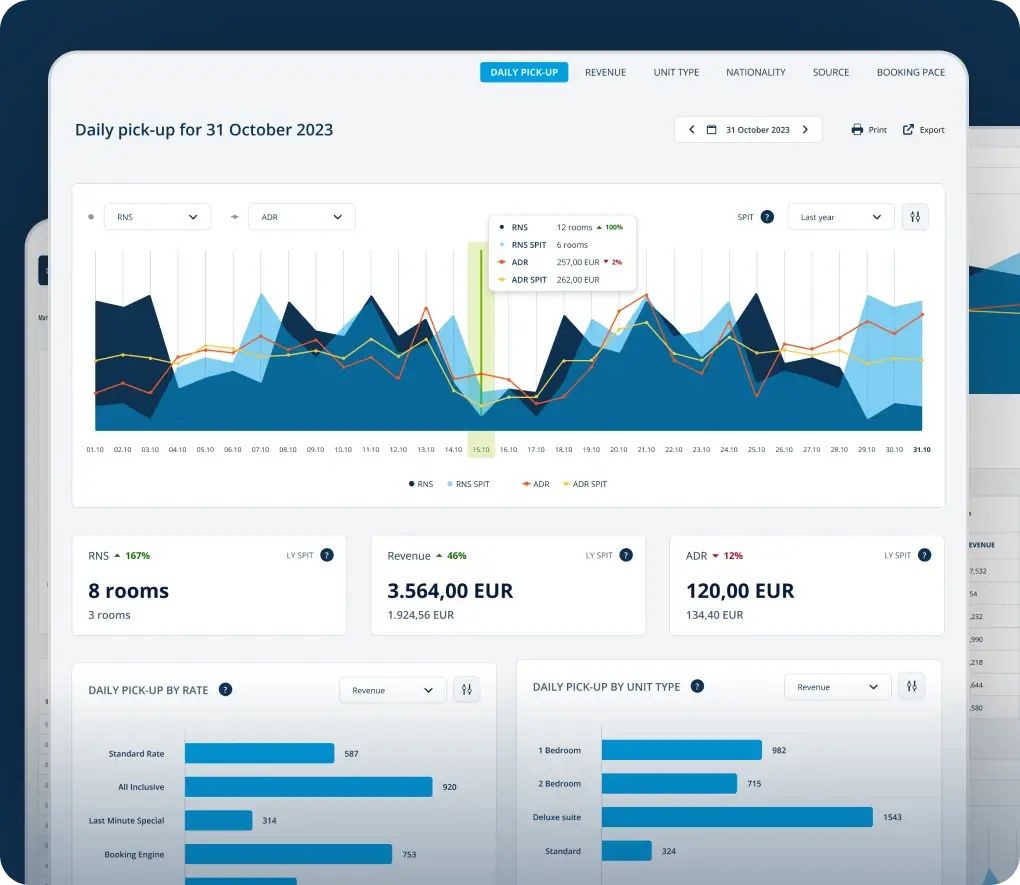Viewport: 1020px width, 885px height.
Task: Click the 1 Bedroom bar
Action: click(x=682, y=750)
